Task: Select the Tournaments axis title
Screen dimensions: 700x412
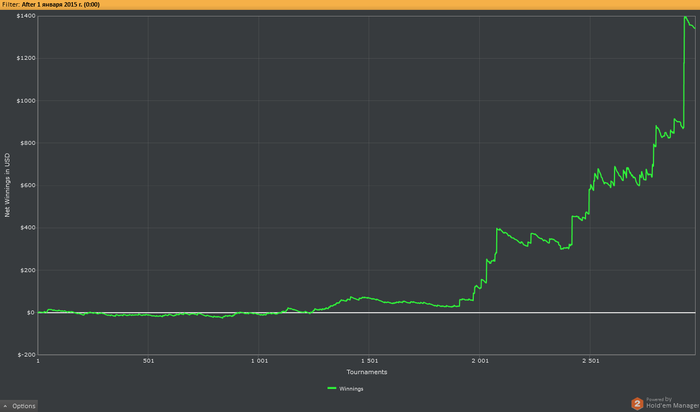Action: pyautogui.click(x=367, y=372)
